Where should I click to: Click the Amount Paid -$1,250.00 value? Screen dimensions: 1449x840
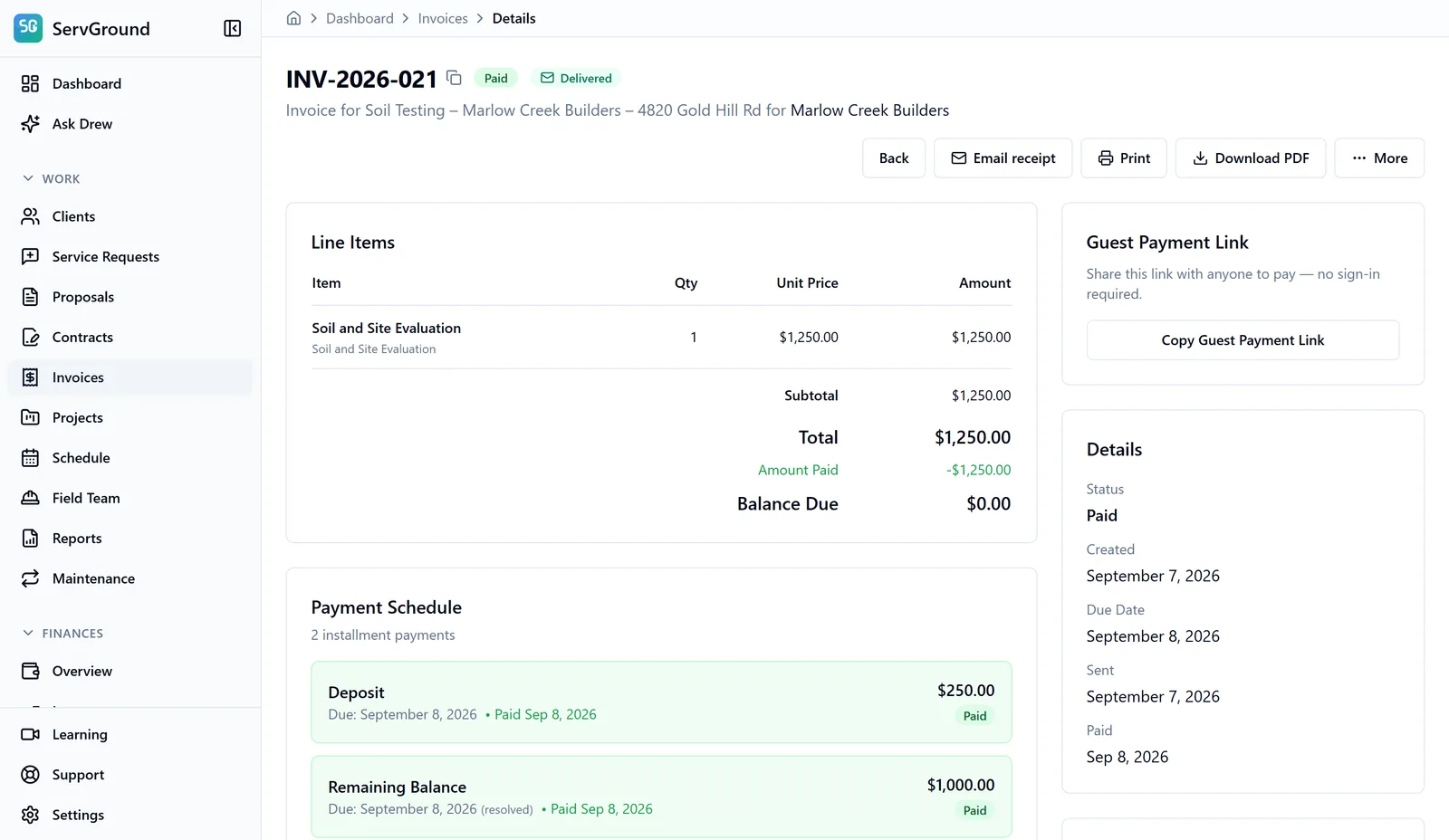pos(978,470)
